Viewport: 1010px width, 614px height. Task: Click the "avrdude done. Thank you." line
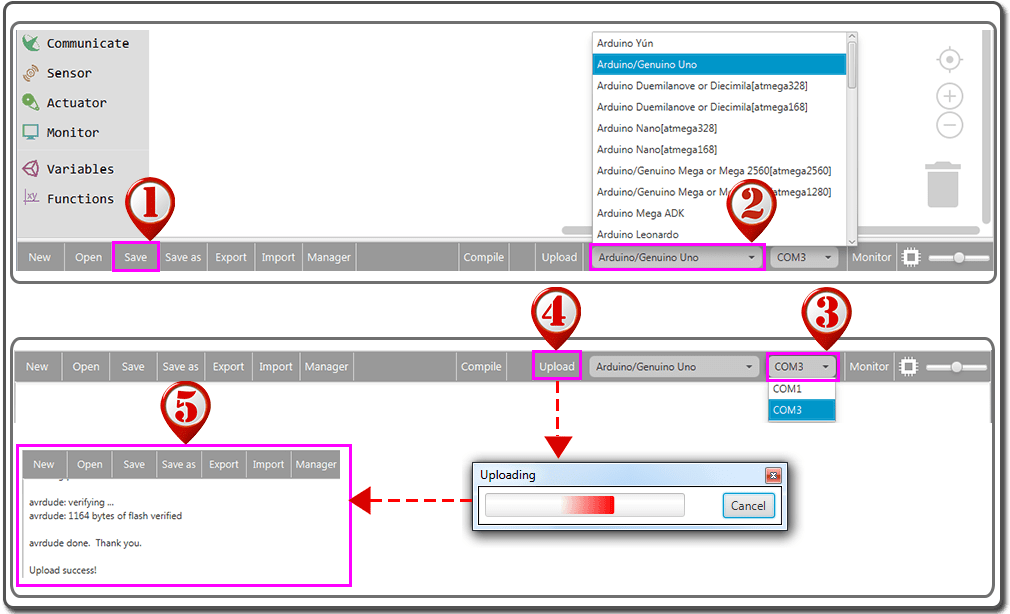coord(85,542)
